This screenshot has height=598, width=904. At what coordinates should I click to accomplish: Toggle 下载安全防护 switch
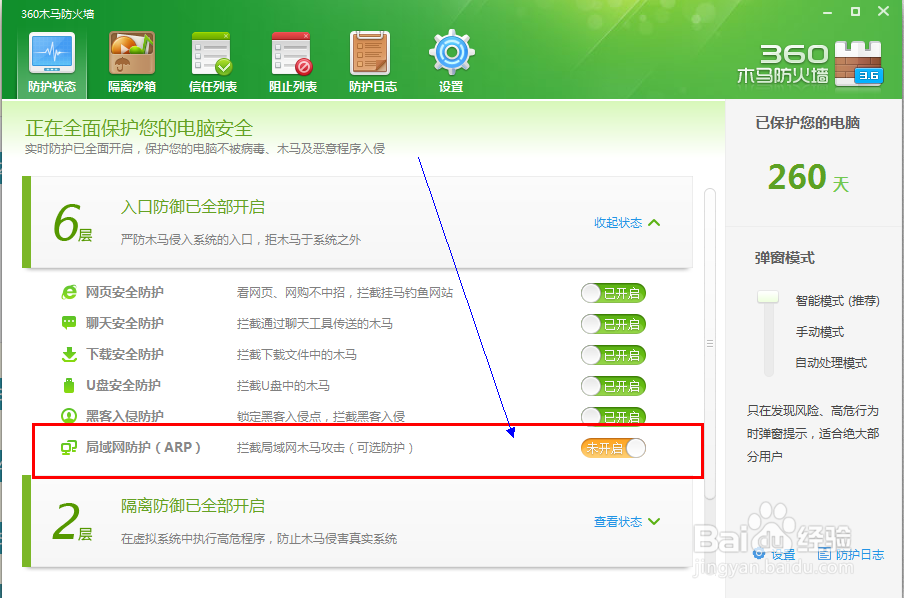pos(613,355)
